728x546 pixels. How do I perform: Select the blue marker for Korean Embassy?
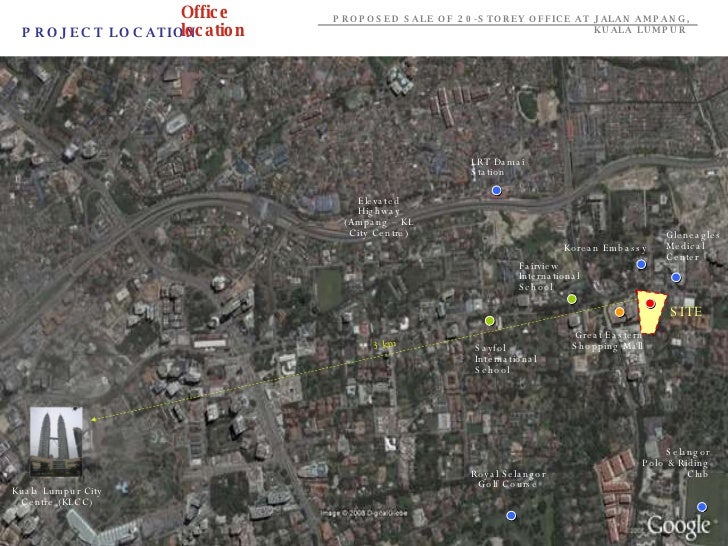(x=641, y=264)
